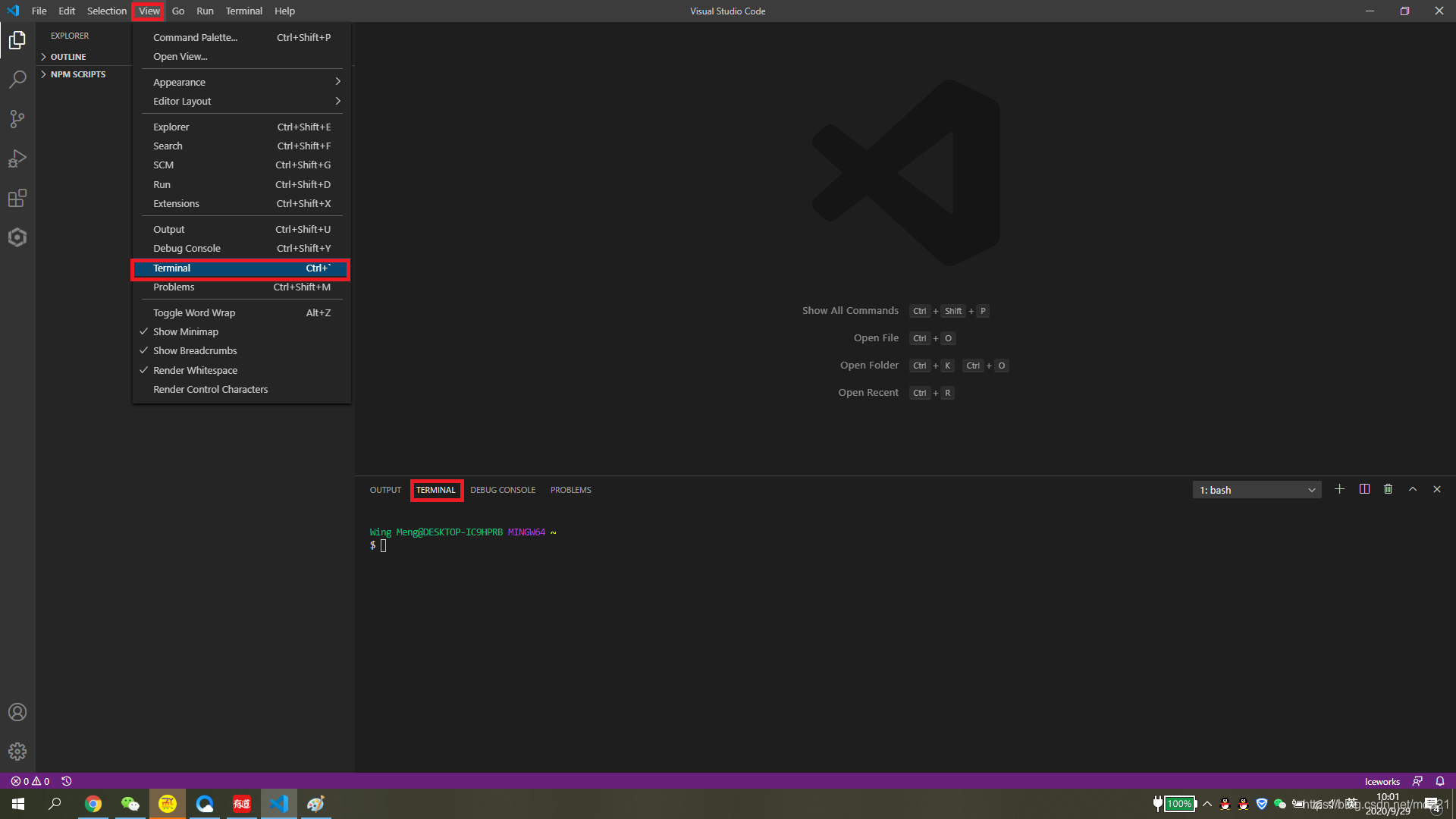Open the '1: bash' terminal dropdown
Screen dimensions: 1456x819
tap(1256, 489)
